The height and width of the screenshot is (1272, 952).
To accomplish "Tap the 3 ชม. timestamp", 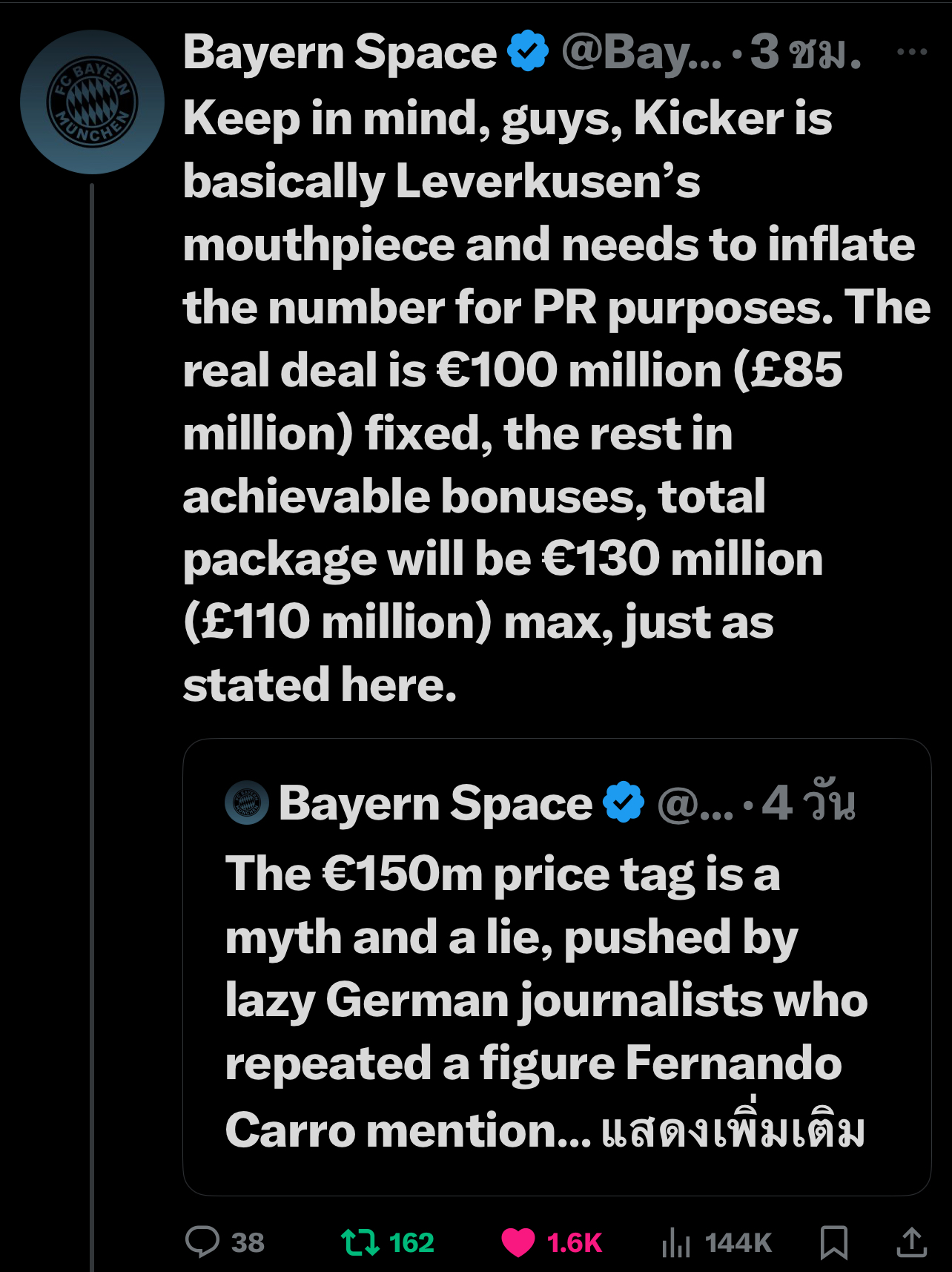I will (806, 53).
